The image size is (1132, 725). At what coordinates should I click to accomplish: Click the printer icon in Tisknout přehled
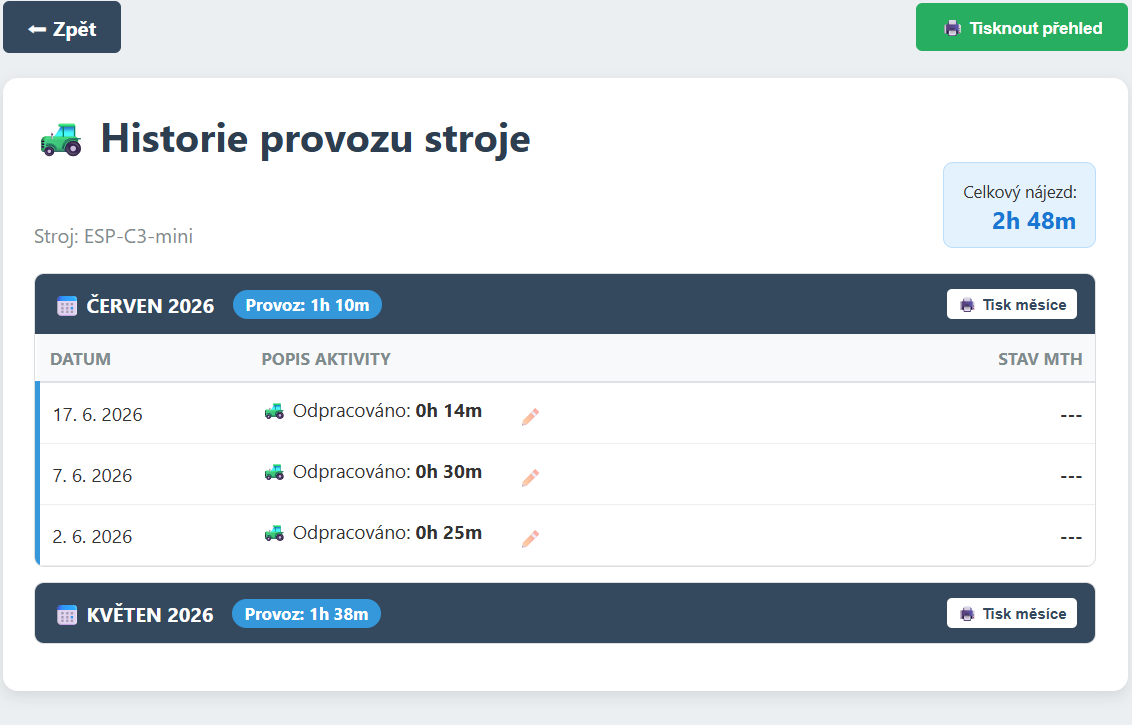[x=953, y=29]
